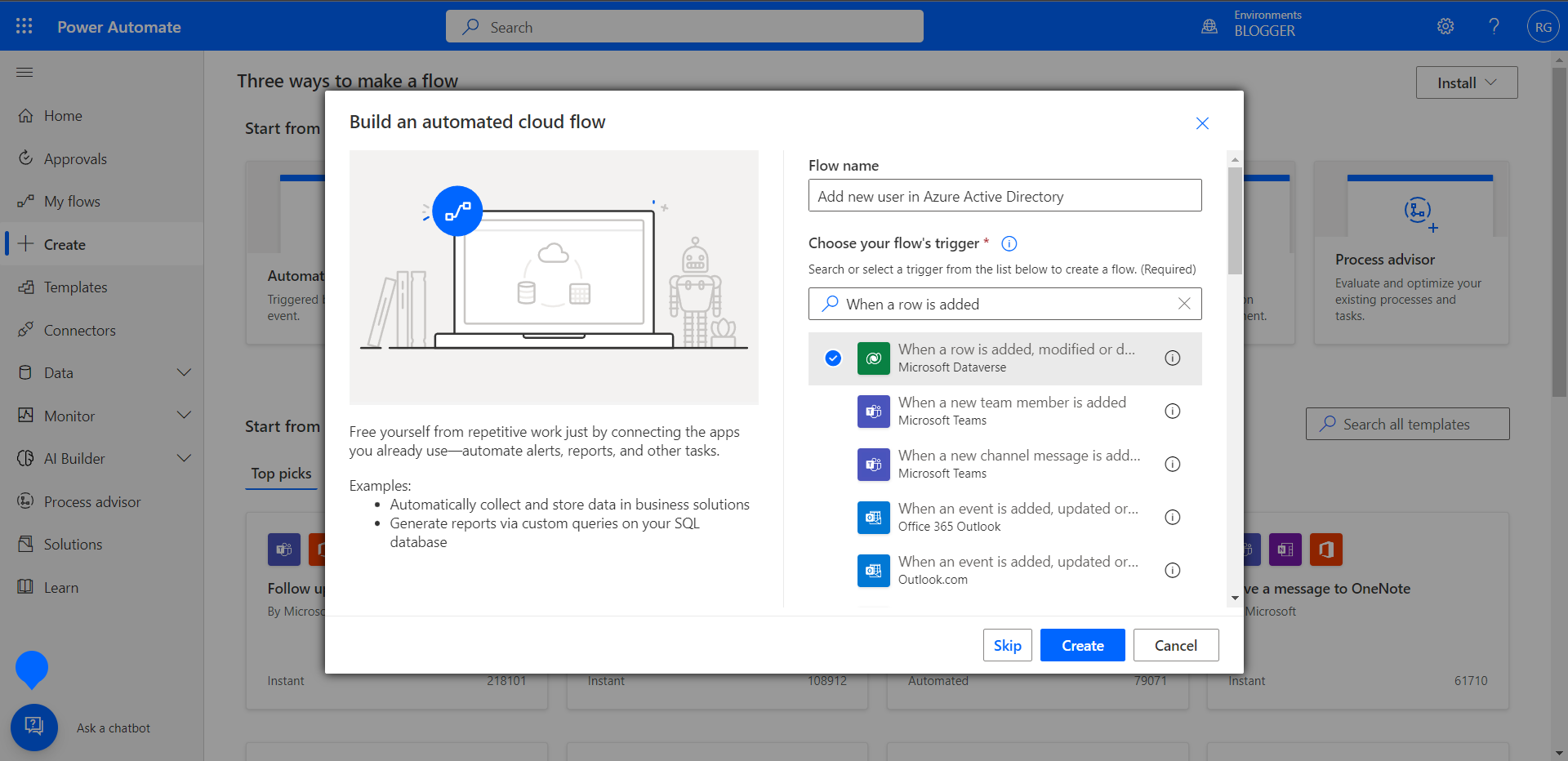Screen dimensions: 1568x761
Task: Open Solutions in the sidebar
Action: pos(102,544)
